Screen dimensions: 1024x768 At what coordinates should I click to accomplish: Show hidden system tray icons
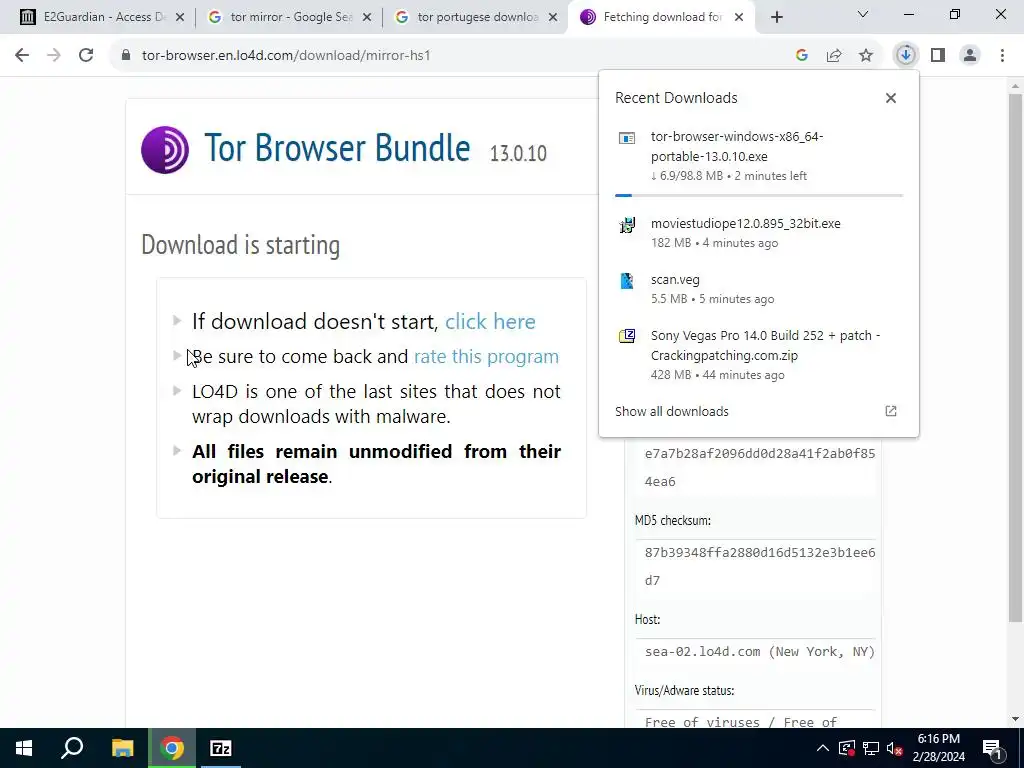pos(823,748)
